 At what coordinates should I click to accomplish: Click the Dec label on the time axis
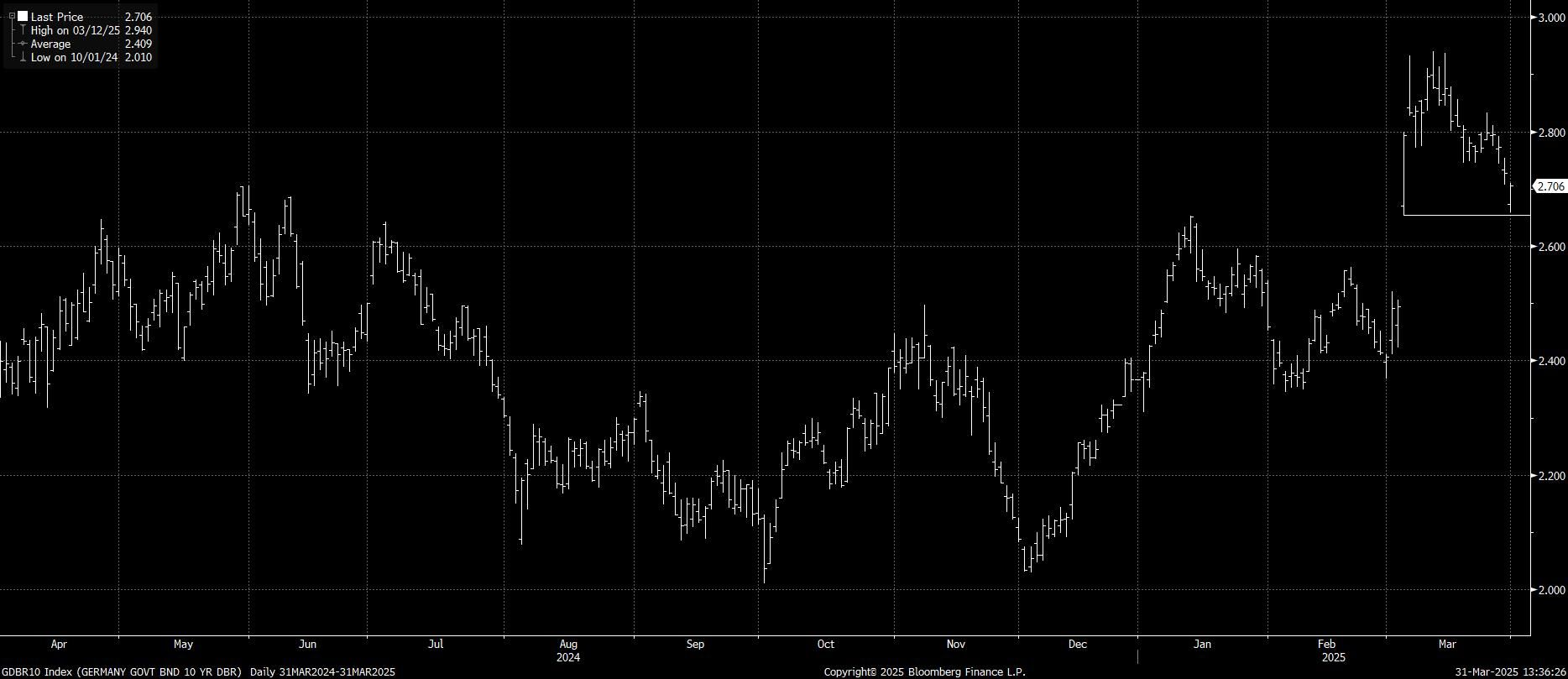coord(1078,645)
